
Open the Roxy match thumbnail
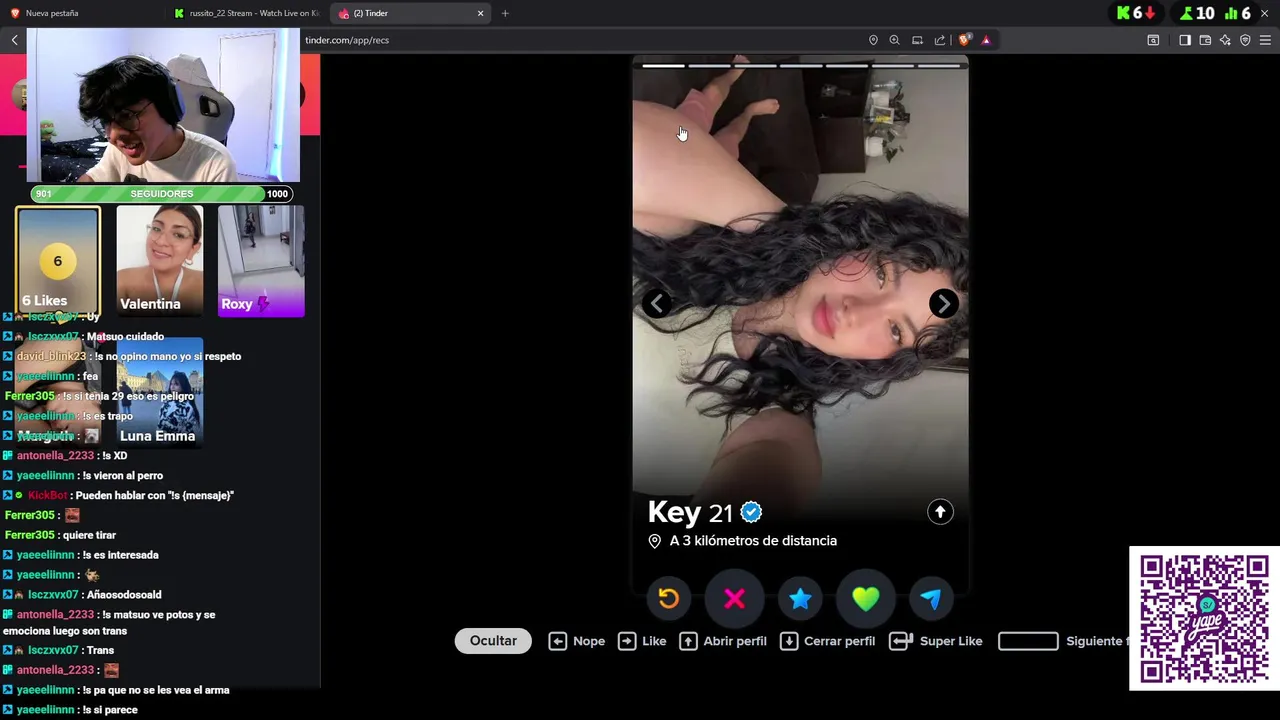tap(261, 261)
